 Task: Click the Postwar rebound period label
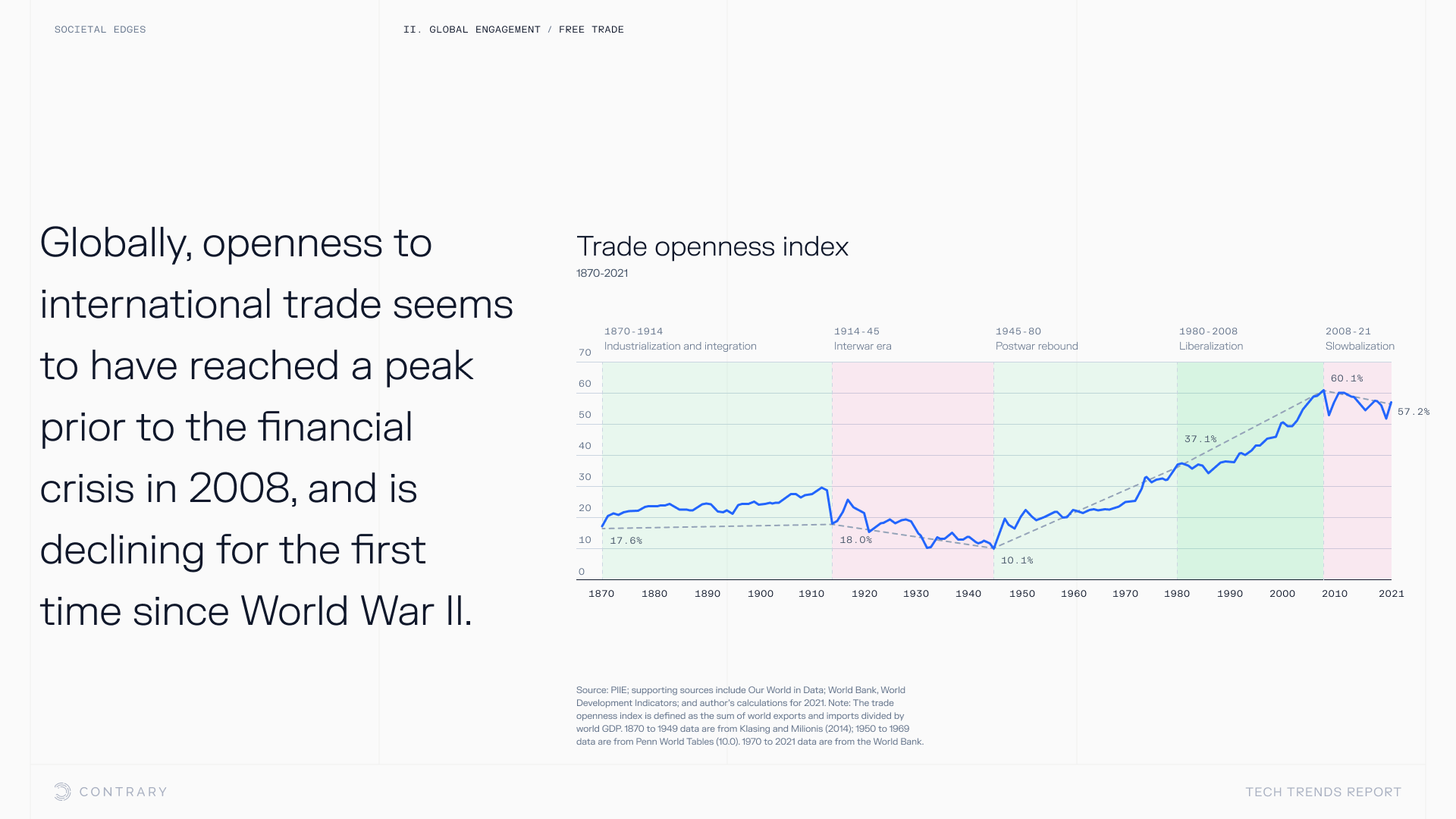coord(1037,346)
